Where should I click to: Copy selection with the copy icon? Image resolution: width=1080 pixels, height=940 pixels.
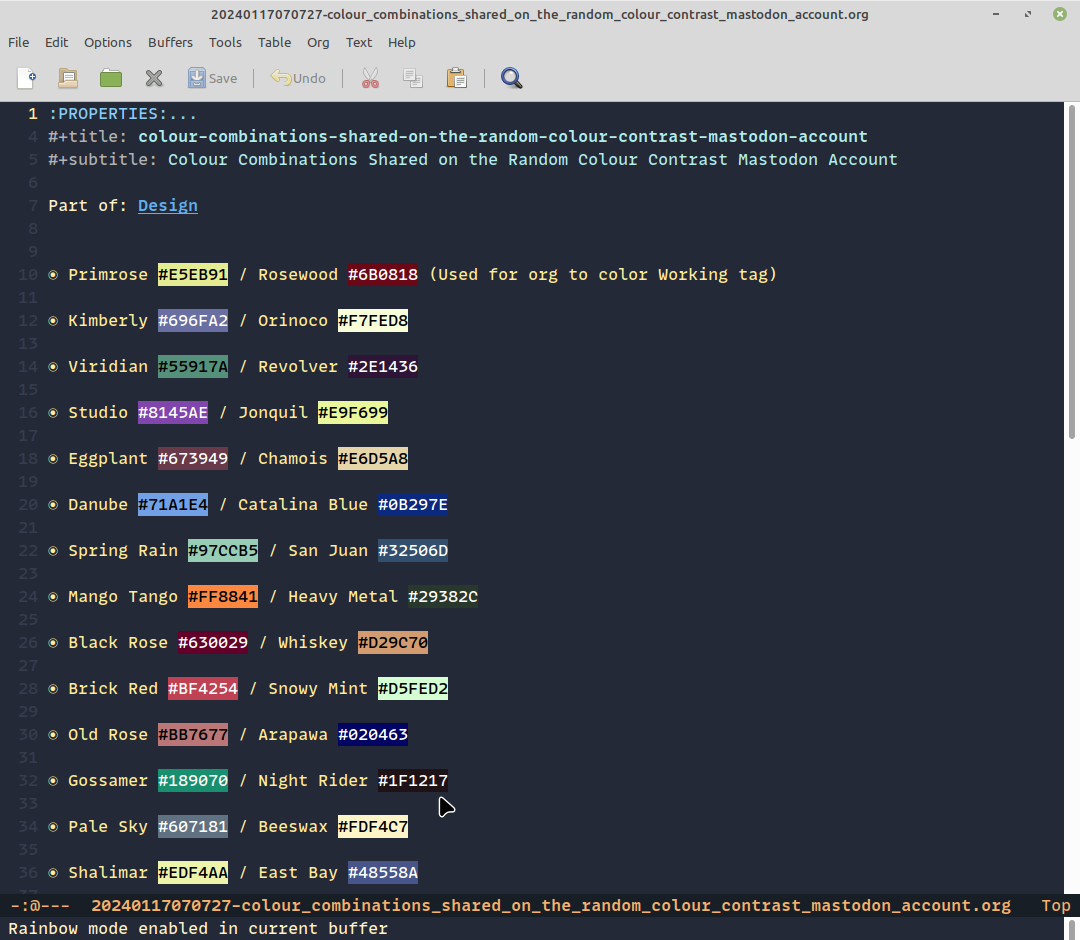pos(413,78)
